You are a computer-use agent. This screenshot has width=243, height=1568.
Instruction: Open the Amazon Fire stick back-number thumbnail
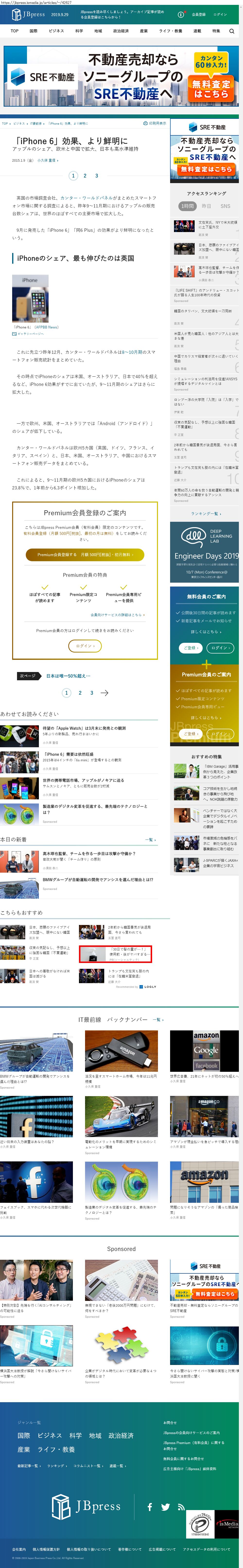coord(121,1051)
